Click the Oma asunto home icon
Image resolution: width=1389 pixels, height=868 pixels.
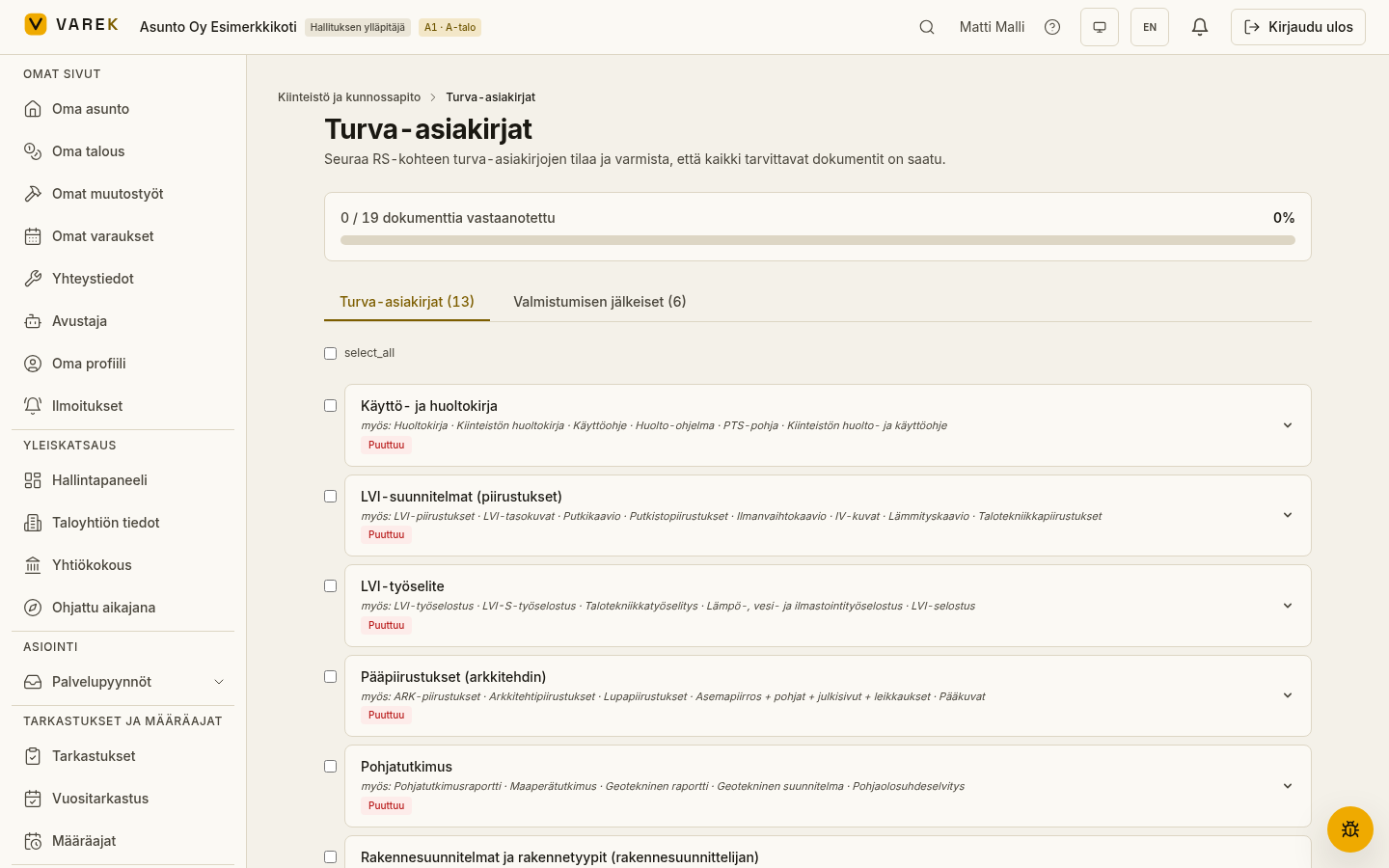33,109
